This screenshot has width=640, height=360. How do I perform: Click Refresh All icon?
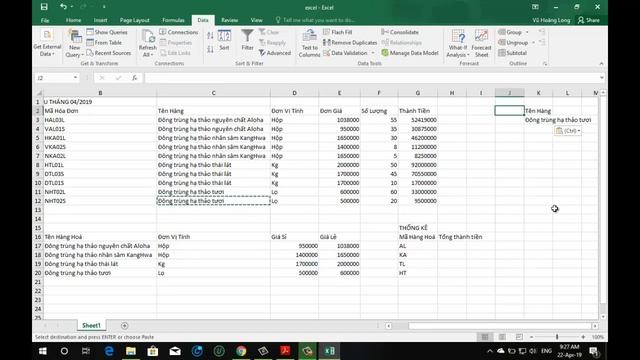[x=147, y=43]
